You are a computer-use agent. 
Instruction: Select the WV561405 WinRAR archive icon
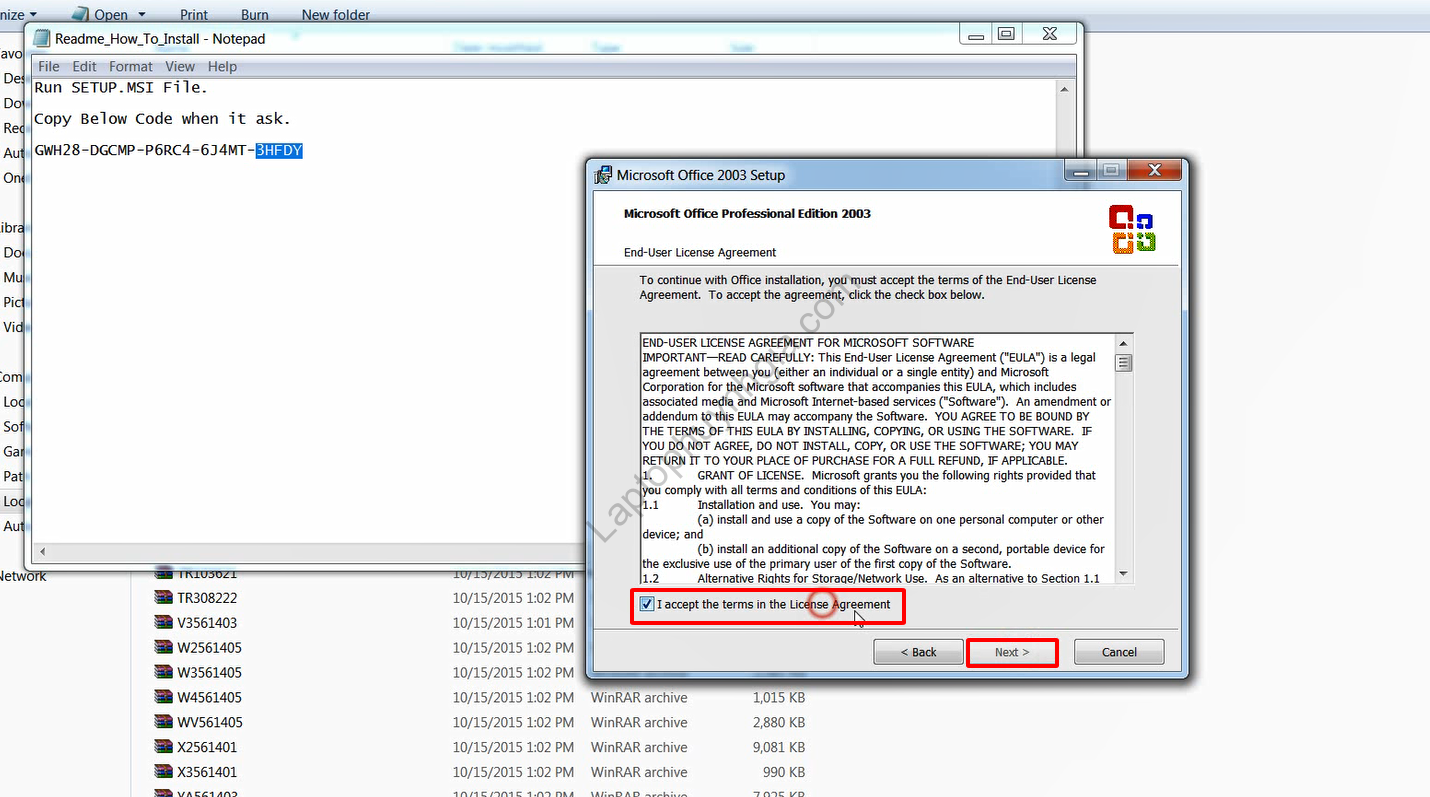click(x=163, y=722)
